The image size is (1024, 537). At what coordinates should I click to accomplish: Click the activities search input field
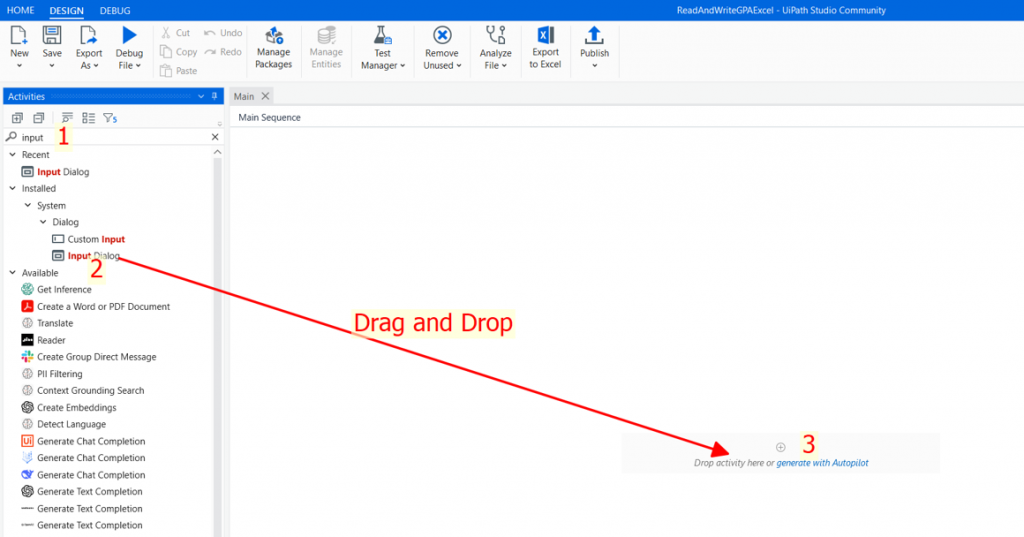pyautogui.click(x=114, y=137)
